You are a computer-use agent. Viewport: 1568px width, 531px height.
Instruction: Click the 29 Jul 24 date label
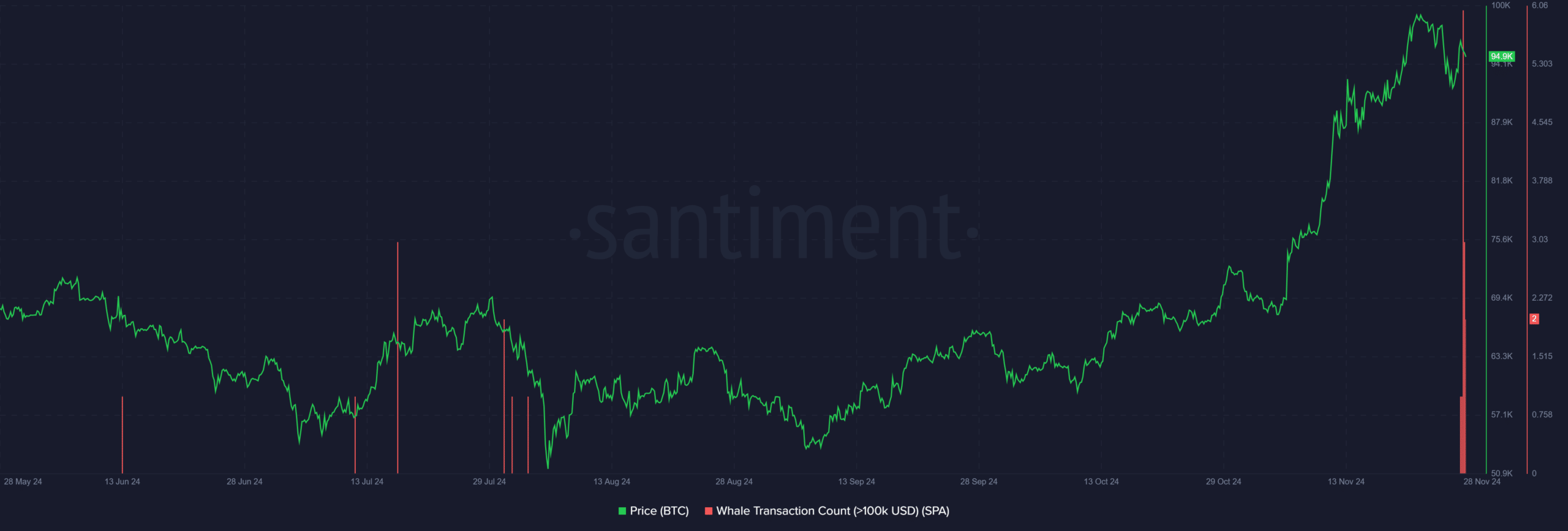point(489,481)
